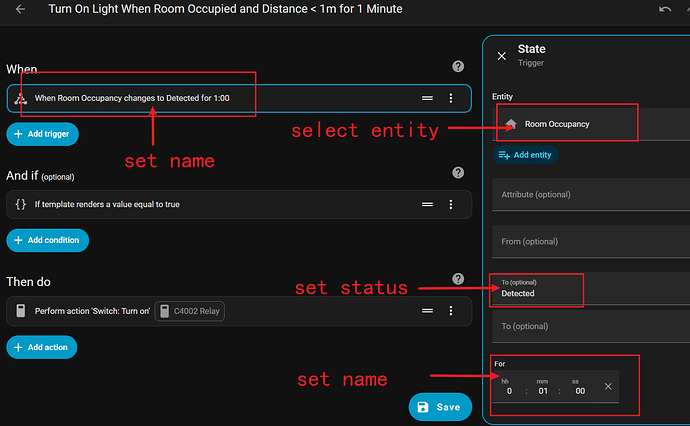
Task: Open help for the And if section
Action: 458,173
